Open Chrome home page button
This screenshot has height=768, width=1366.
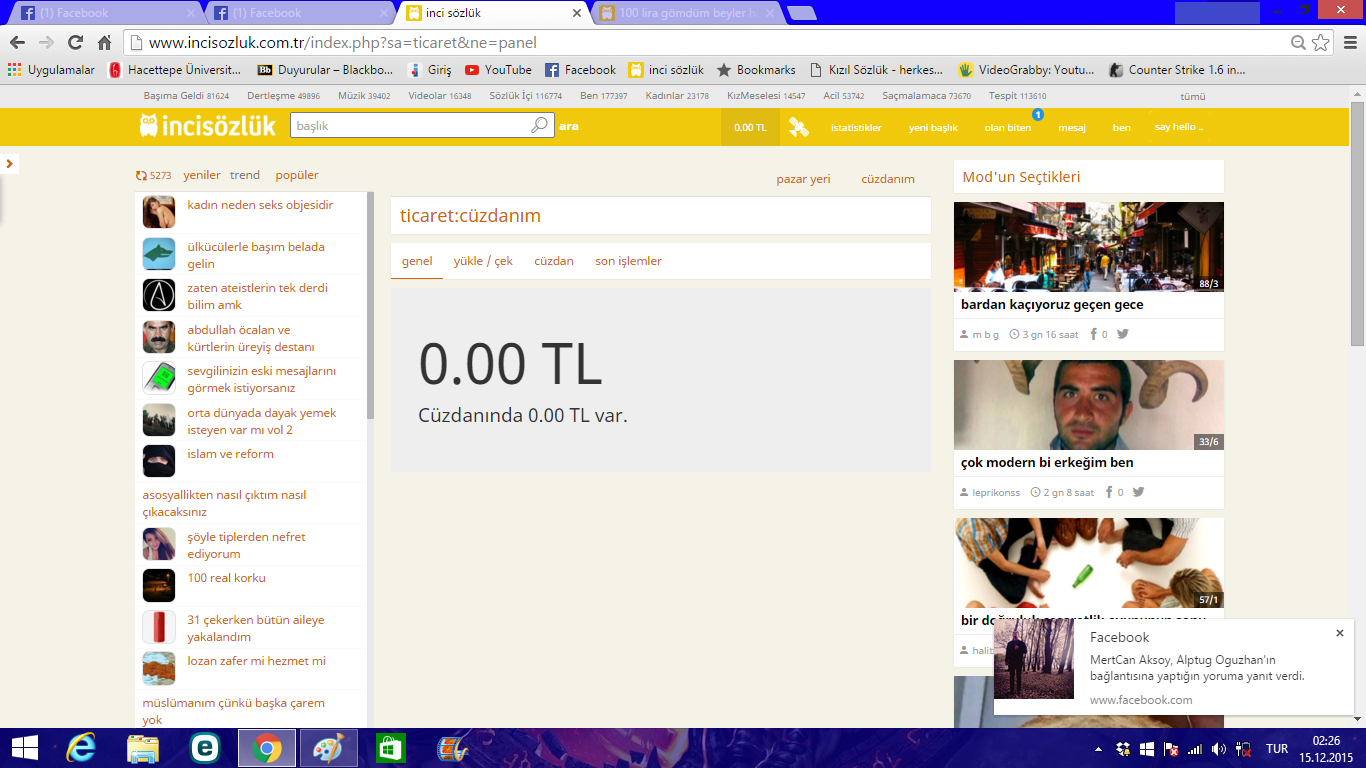tap(104, 43)
